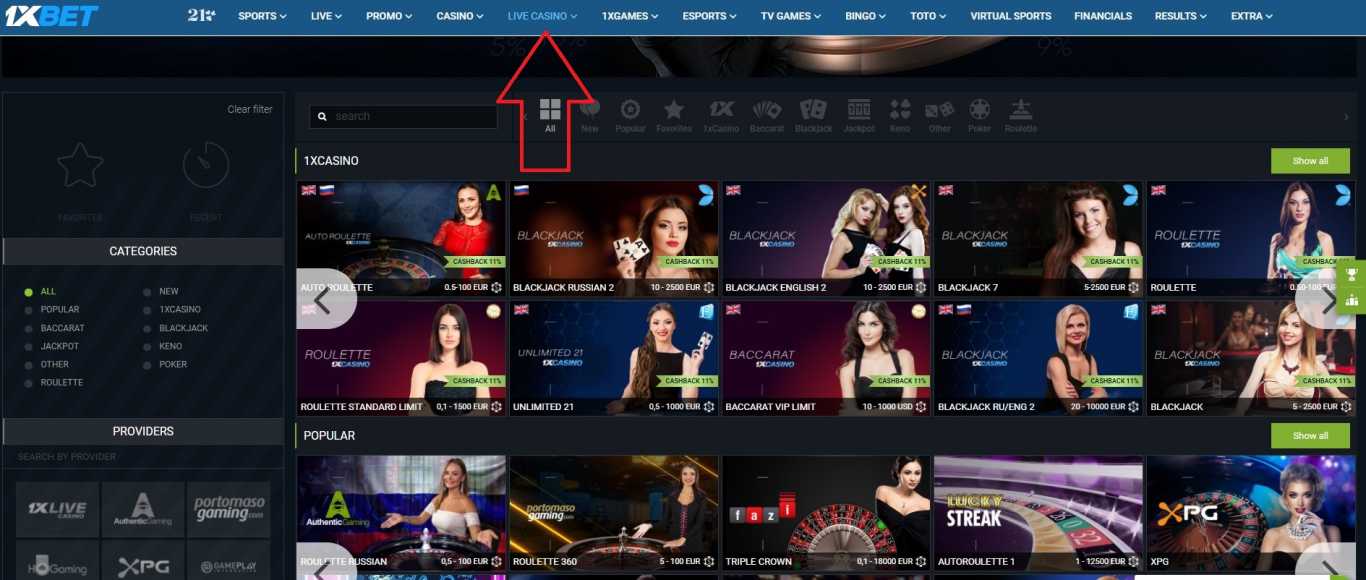1366x580 pixels.
Task: Choose 1XCASINO in the Categories list
Action: (180, 310)
